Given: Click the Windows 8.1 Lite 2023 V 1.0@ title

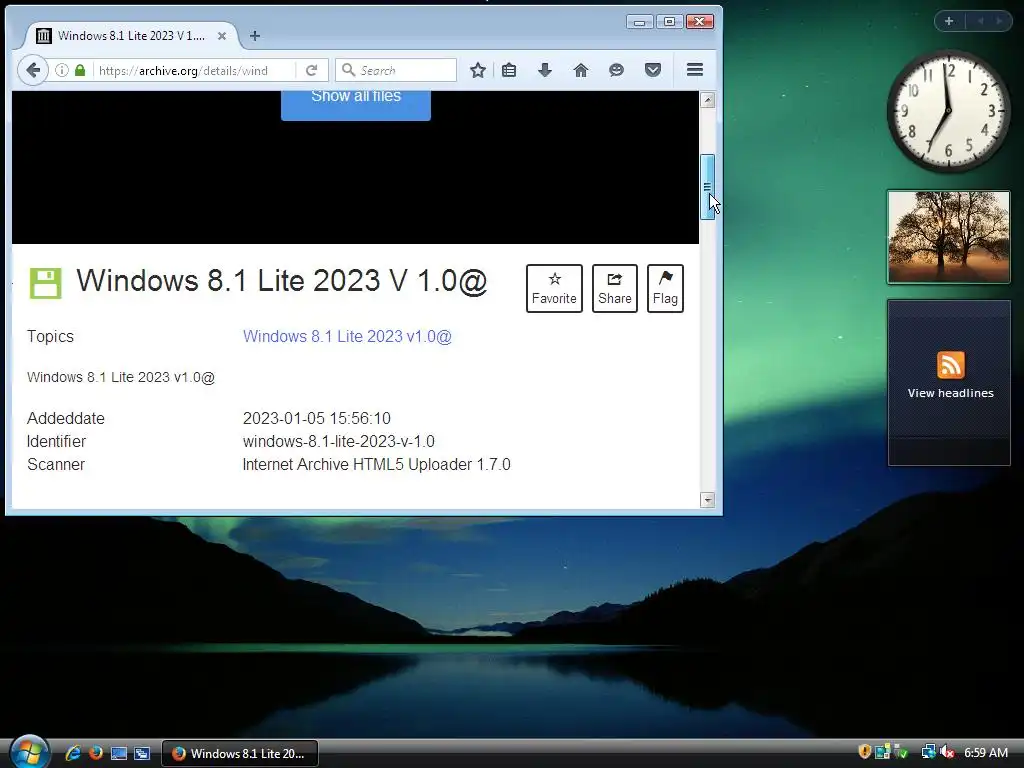Looking at the screenshot, I should pyautogui.click(x=281, y=281).
